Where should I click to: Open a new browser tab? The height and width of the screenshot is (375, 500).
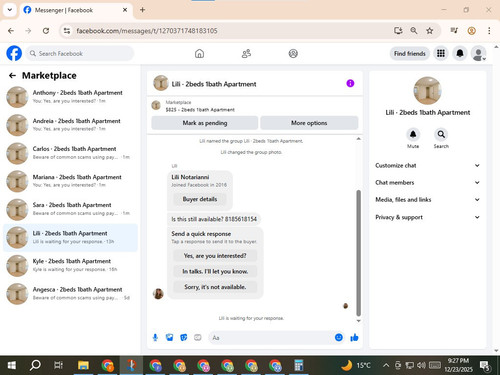142,10
